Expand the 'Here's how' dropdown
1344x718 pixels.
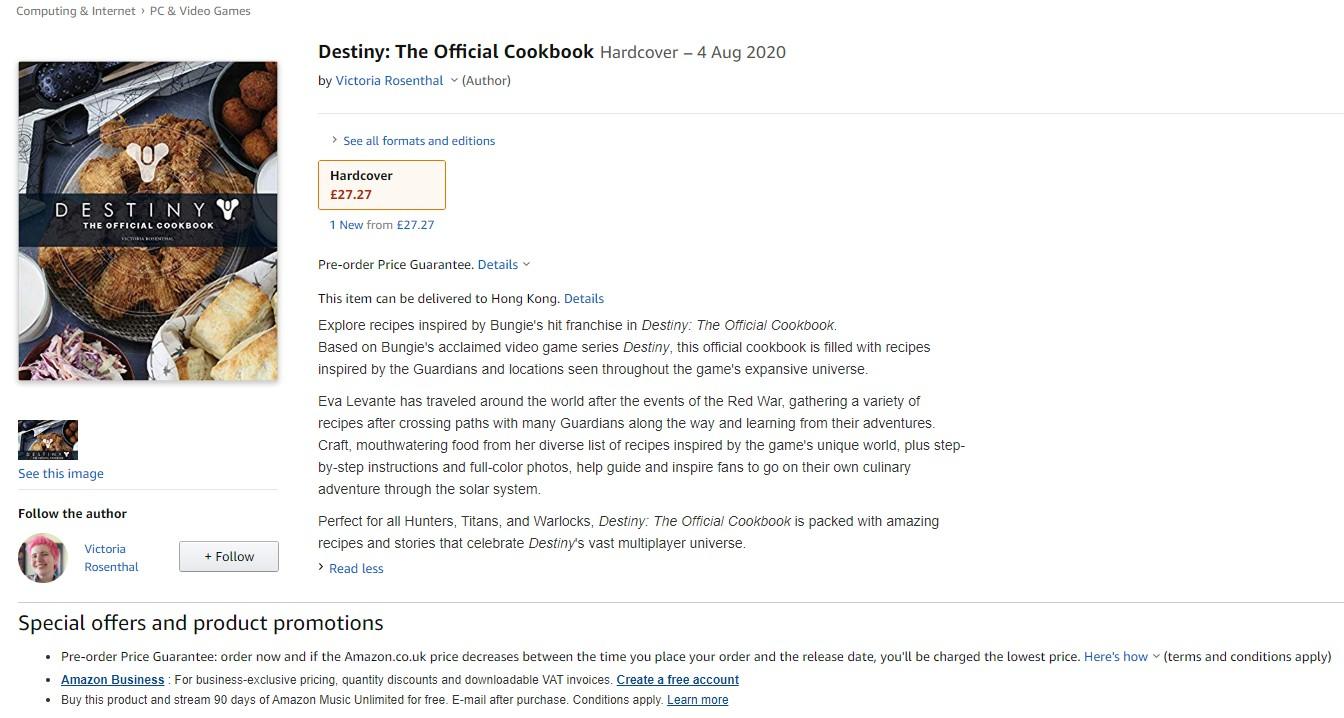click(1121, 657)
